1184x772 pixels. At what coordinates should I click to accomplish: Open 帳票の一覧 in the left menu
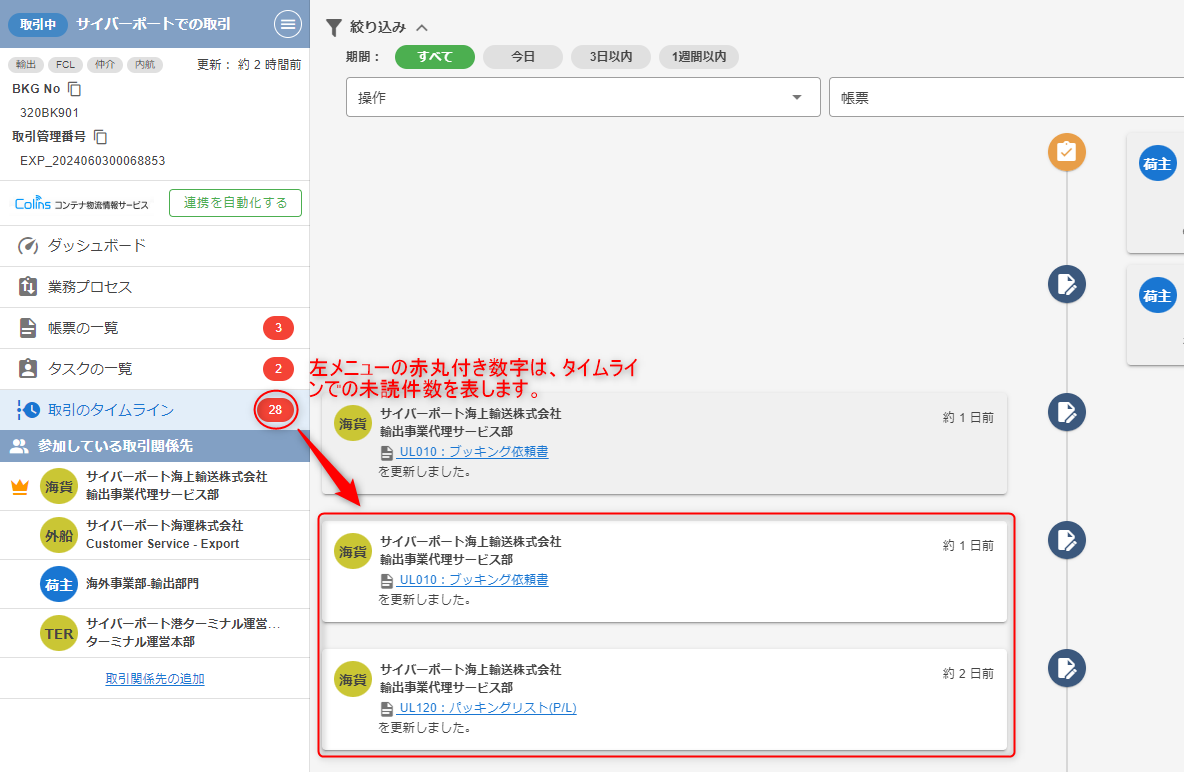tap(83, 328)
